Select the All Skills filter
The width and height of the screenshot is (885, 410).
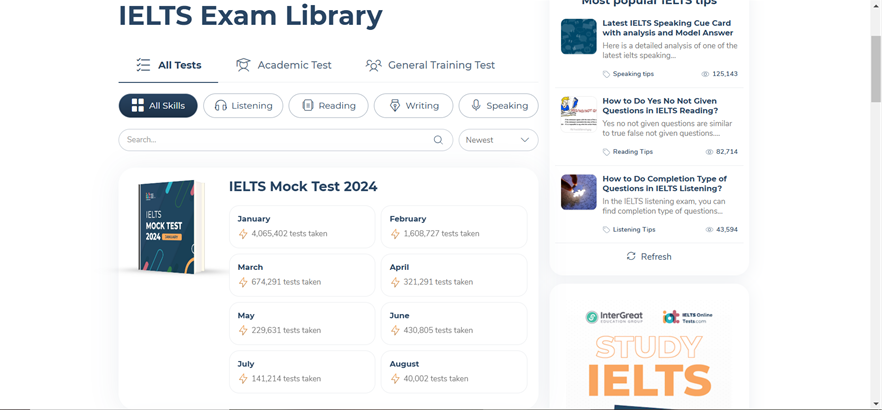click(x=158, y=106)
